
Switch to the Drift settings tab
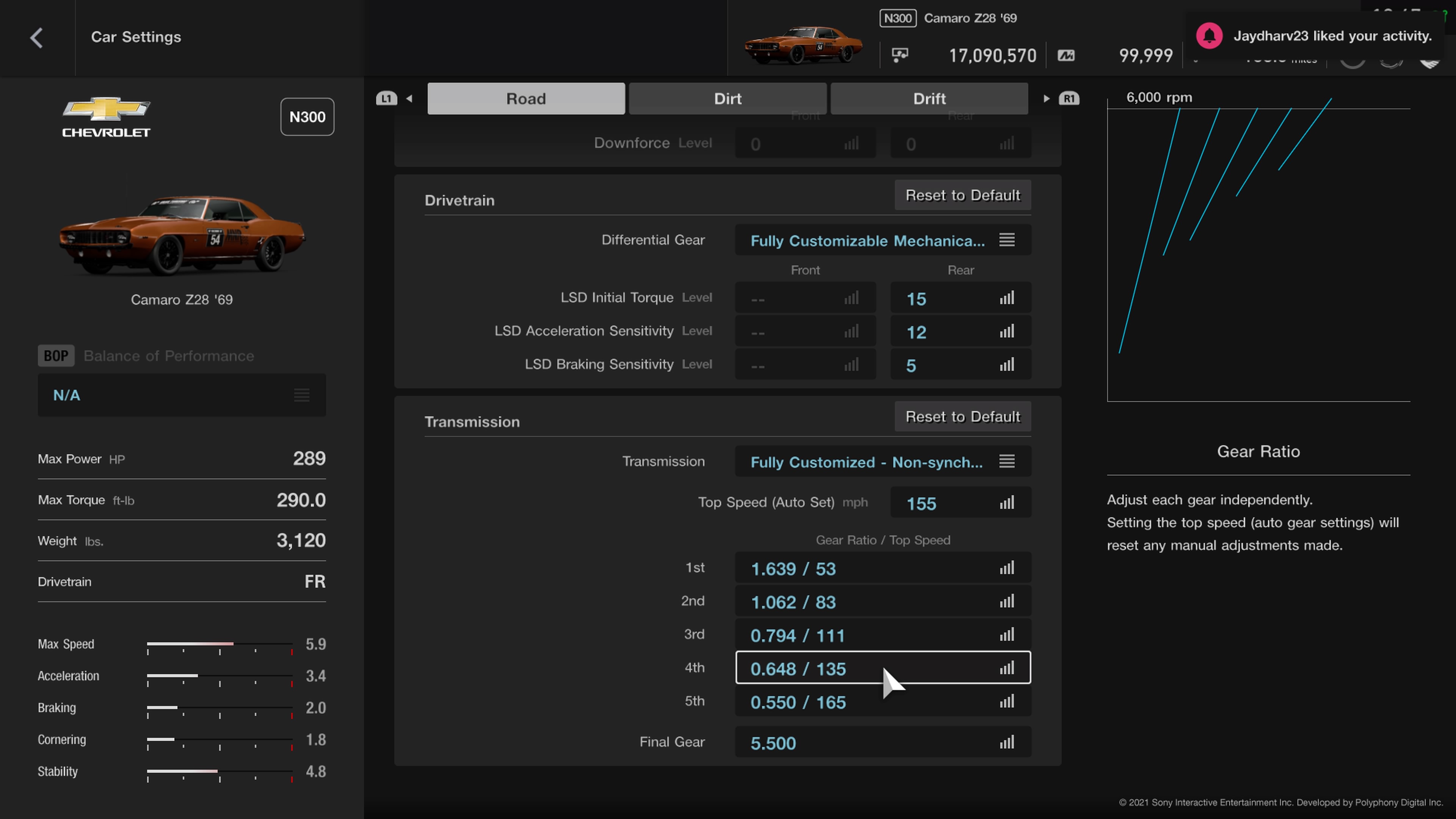pyautogui.click(x=929, y=98)
